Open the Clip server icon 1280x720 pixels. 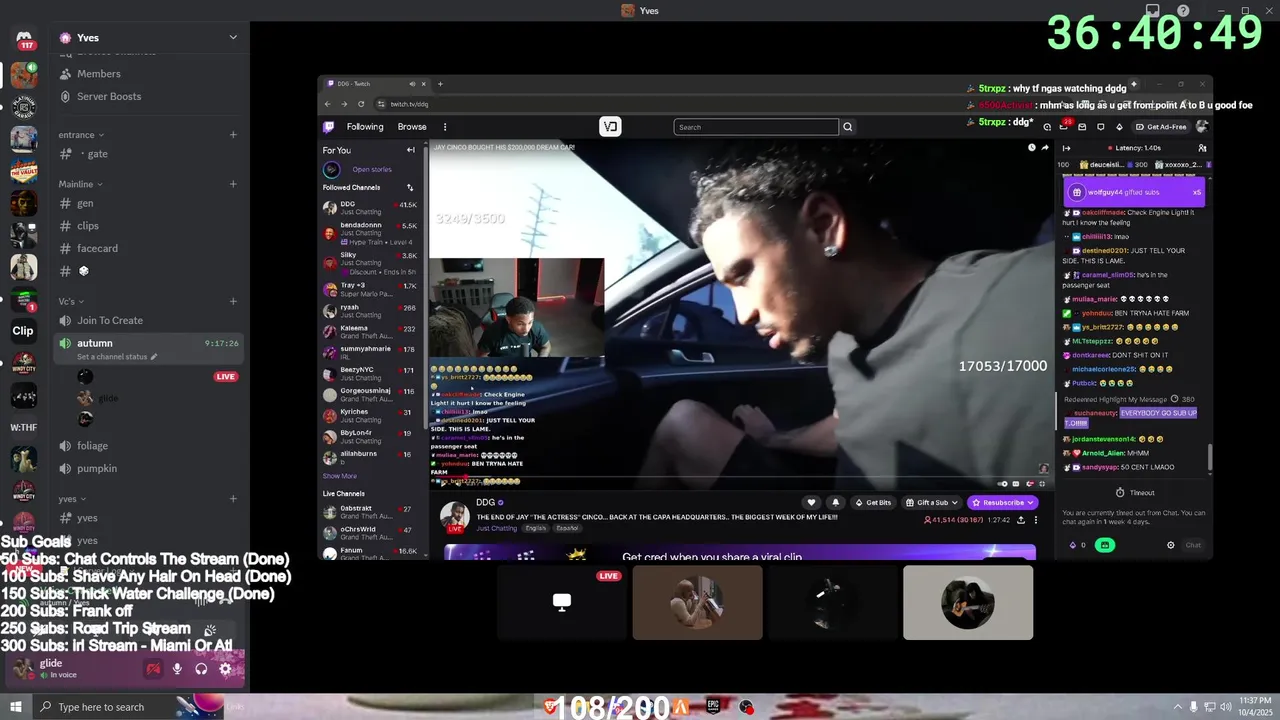[23, 331]
